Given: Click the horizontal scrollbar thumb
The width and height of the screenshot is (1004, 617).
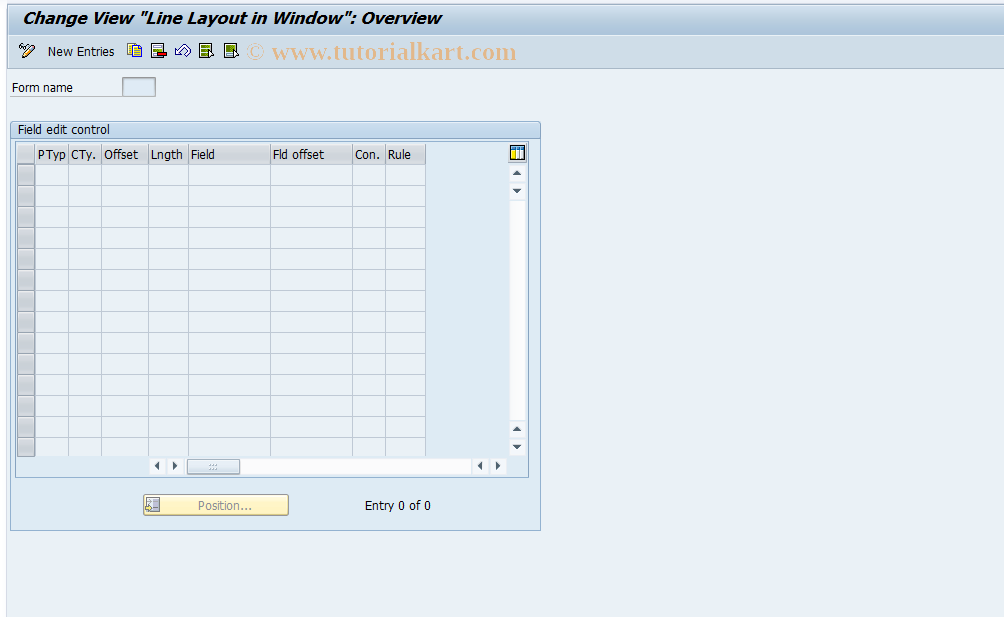Looking at the screenshot, I should tap(213, 467).
